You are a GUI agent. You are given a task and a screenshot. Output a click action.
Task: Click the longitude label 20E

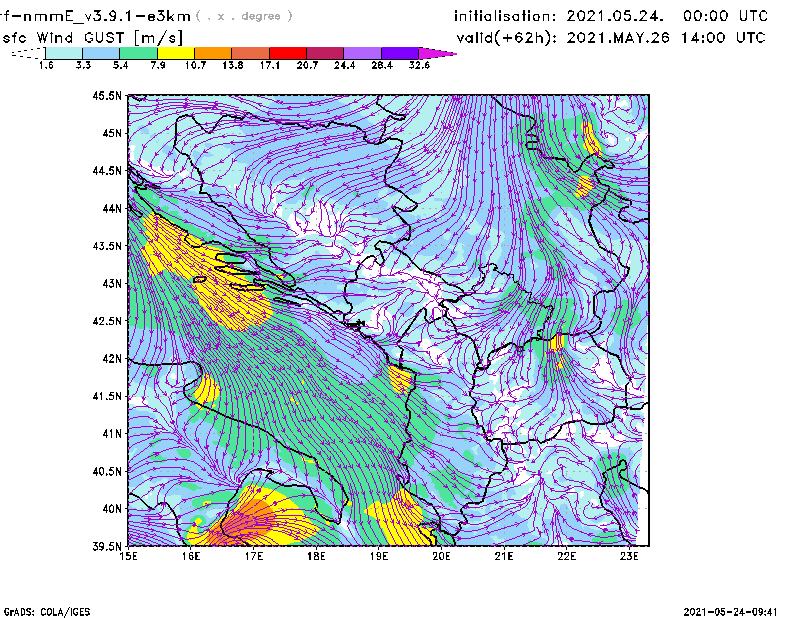pyautogui.click(x=441, y=556)
